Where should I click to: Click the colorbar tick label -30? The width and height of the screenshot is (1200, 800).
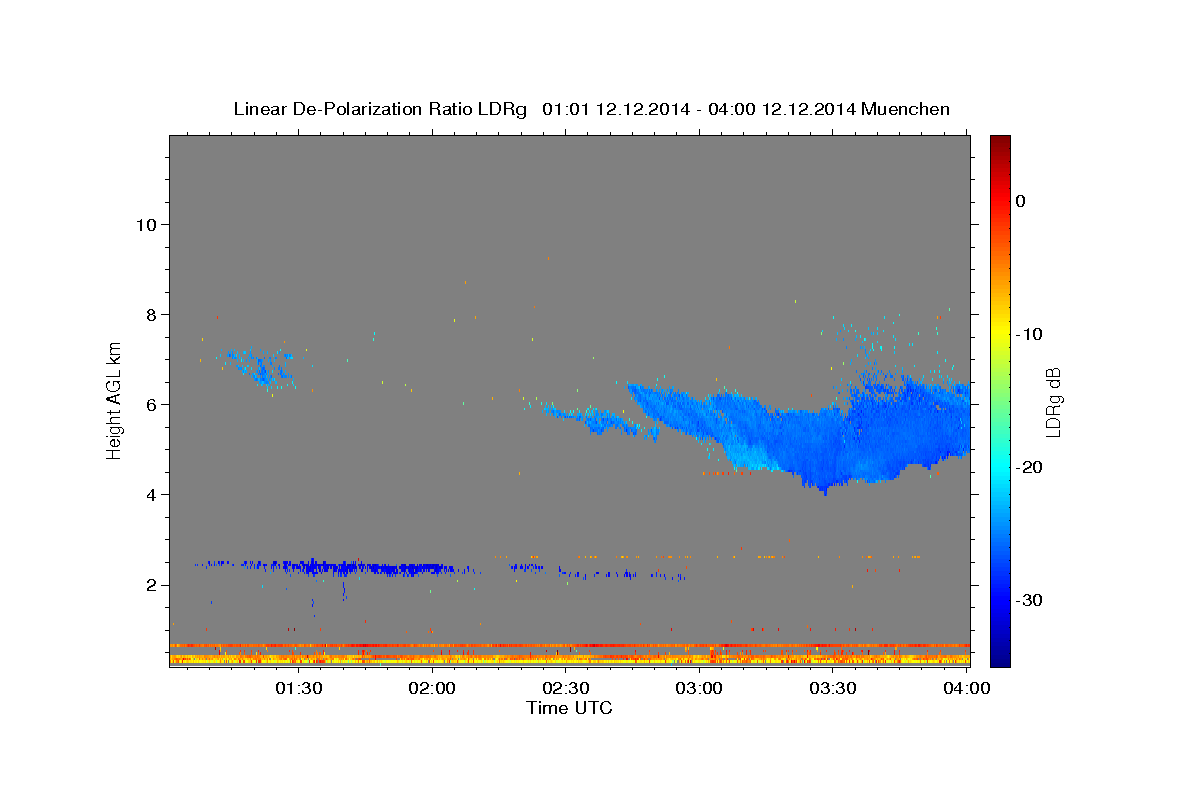(1030, 600)
